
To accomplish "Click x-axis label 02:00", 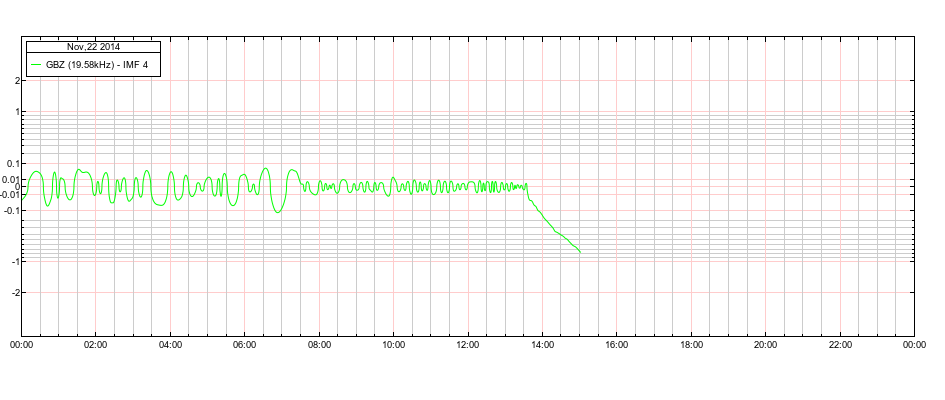I will (x=95, y=345).
